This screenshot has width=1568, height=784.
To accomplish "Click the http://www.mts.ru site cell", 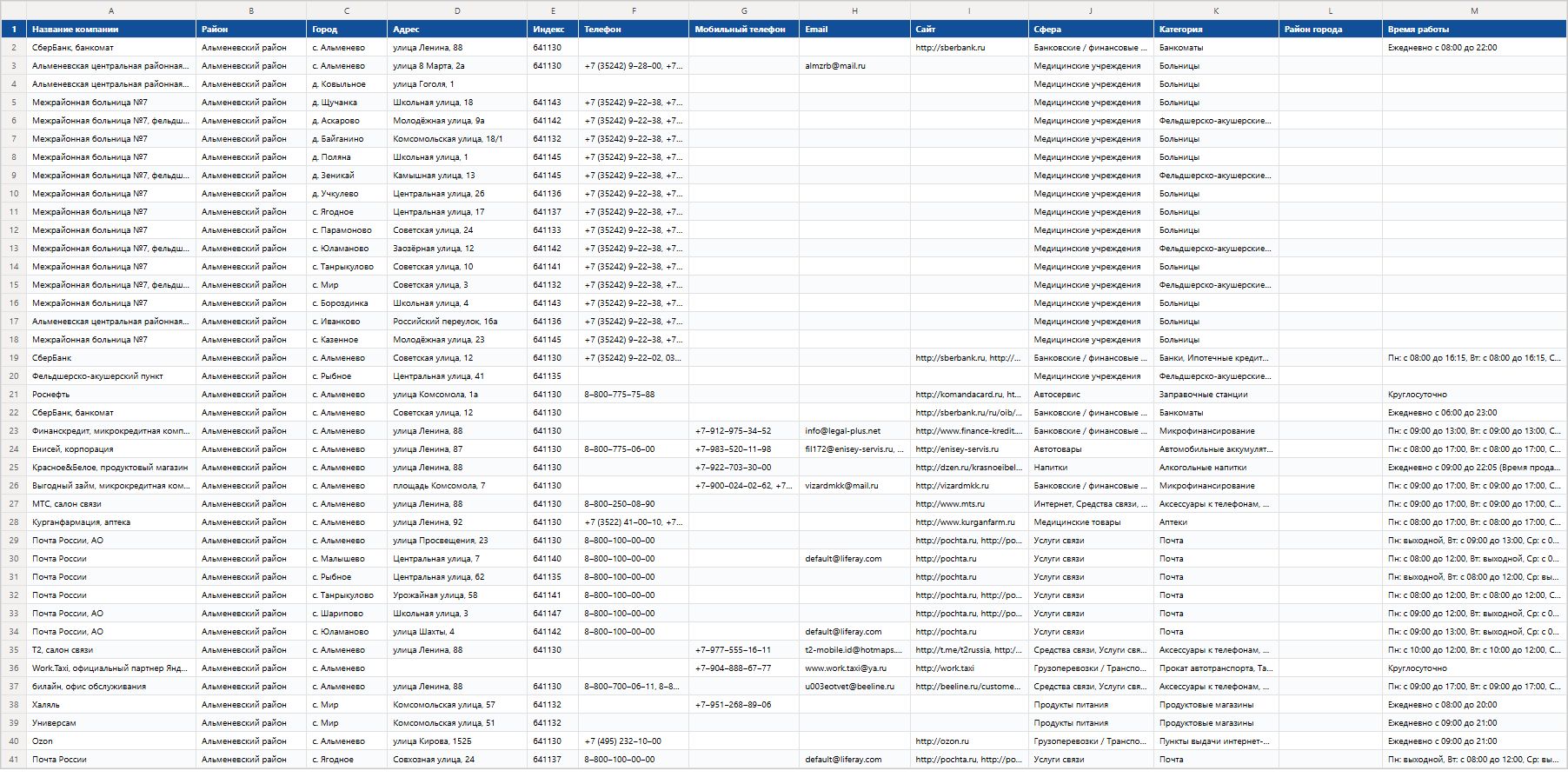I will click(969, 504).
